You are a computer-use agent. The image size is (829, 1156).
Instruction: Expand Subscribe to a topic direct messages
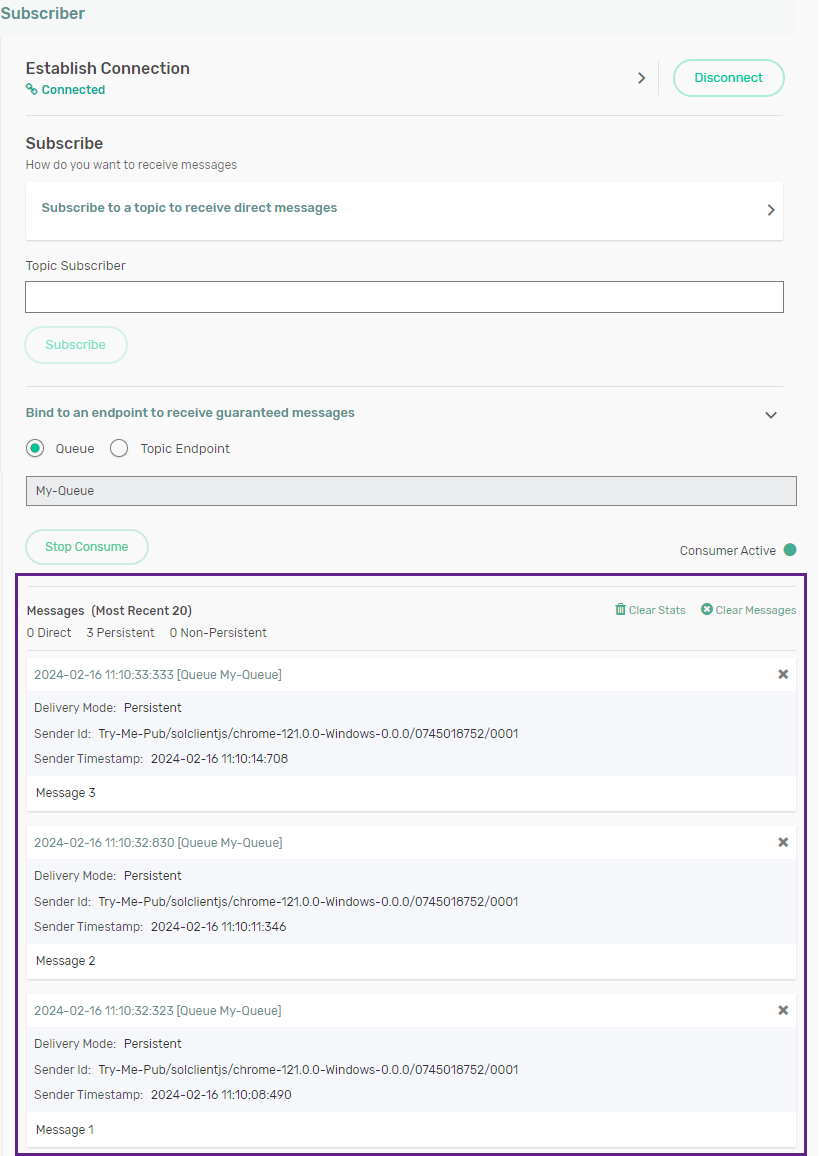pyautogui.click(x=770, y=210)
